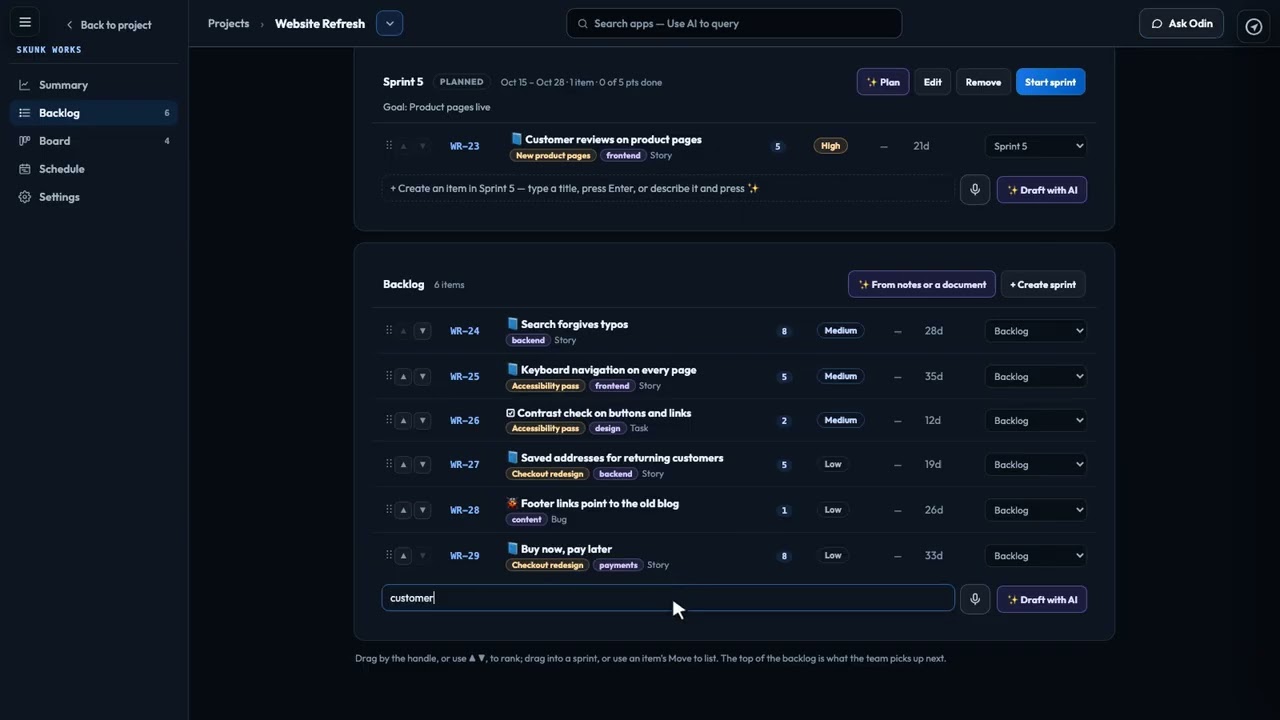Open the Backlog dropdown for WR-26
1280x720 pixels.
1036,421
